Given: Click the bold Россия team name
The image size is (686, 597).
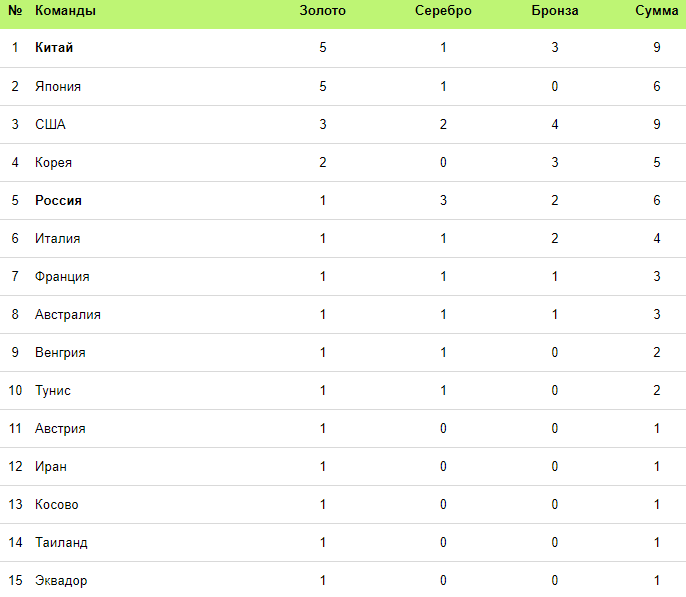Looking at the screenshot, I should pyautogui.click(x=58, y=200).
